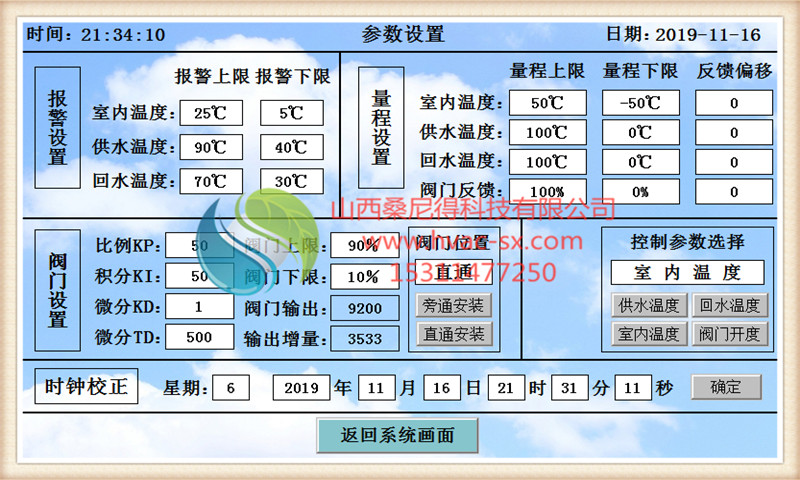The image size is (800, 480).
Task: Edit 回水温度 range lower limit 0℃
Action: 640,162
